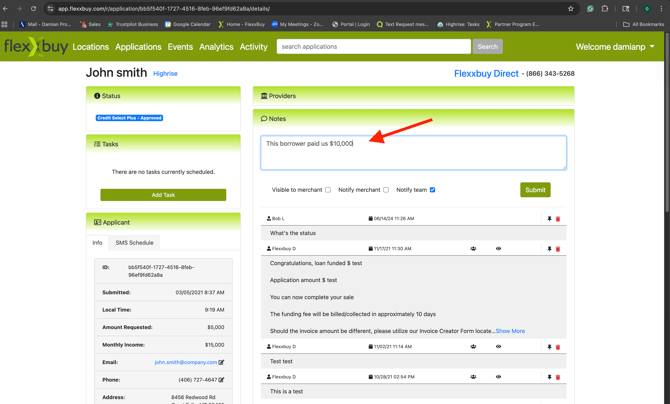Click edit icon next to phone number
Image resolution: width=670 pixels, height=404 pixels.
[222, 380]
